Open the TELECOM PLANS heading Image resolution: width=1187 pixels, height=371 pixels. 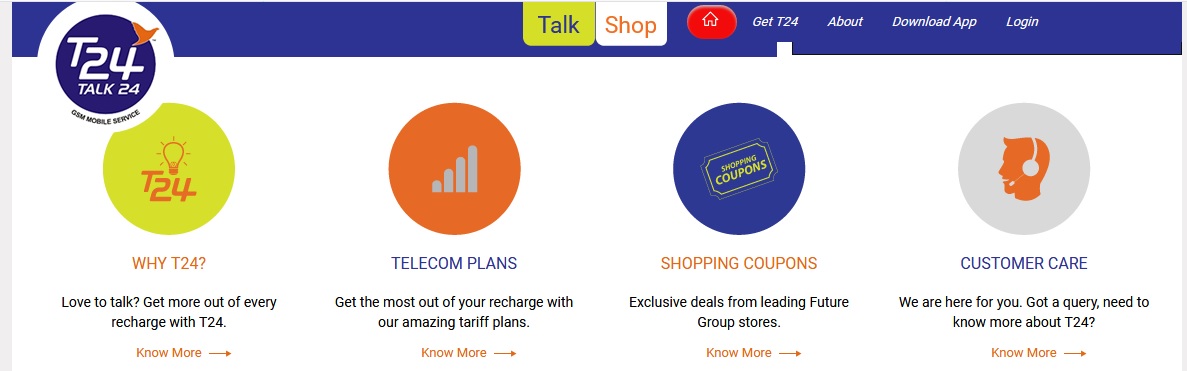click(x=454, y=263)
